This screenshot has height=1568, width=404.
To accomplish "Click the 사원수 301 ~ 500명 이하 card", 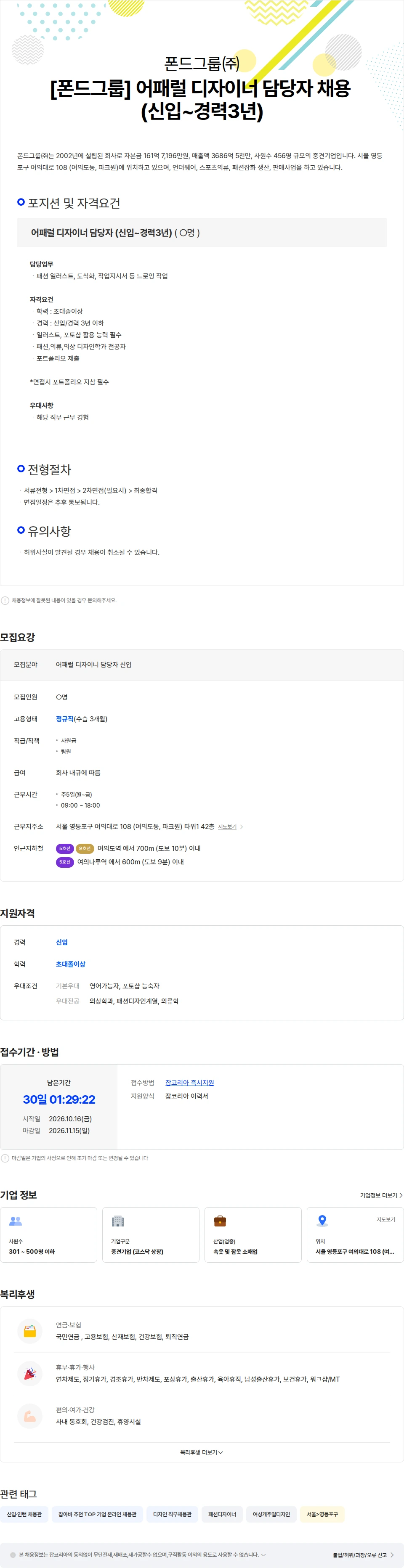I will [x=48, y=1234].
